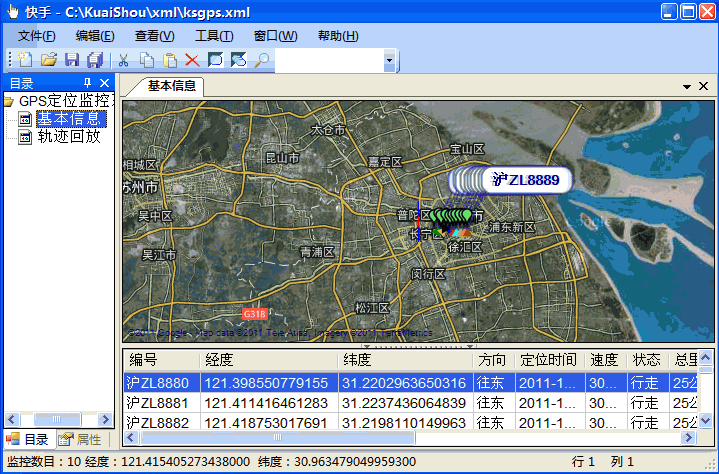This screenshot has width=719, height=474.
Task: Click the red Delete X icon
Action: [192, 60]
